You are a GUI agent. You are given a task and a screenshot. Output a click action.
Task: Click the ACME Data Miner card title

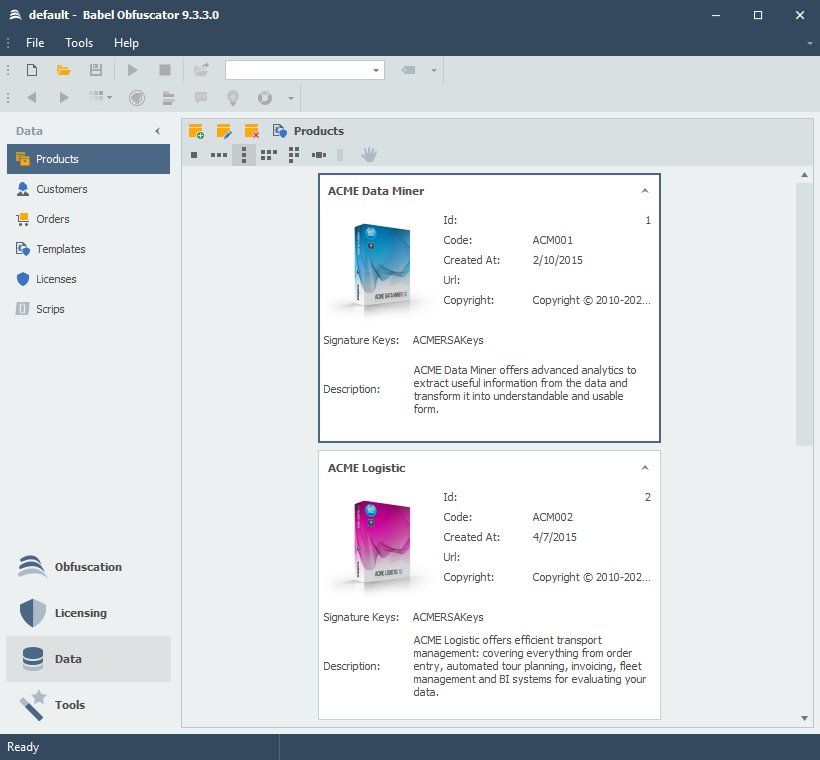point(376,191)
